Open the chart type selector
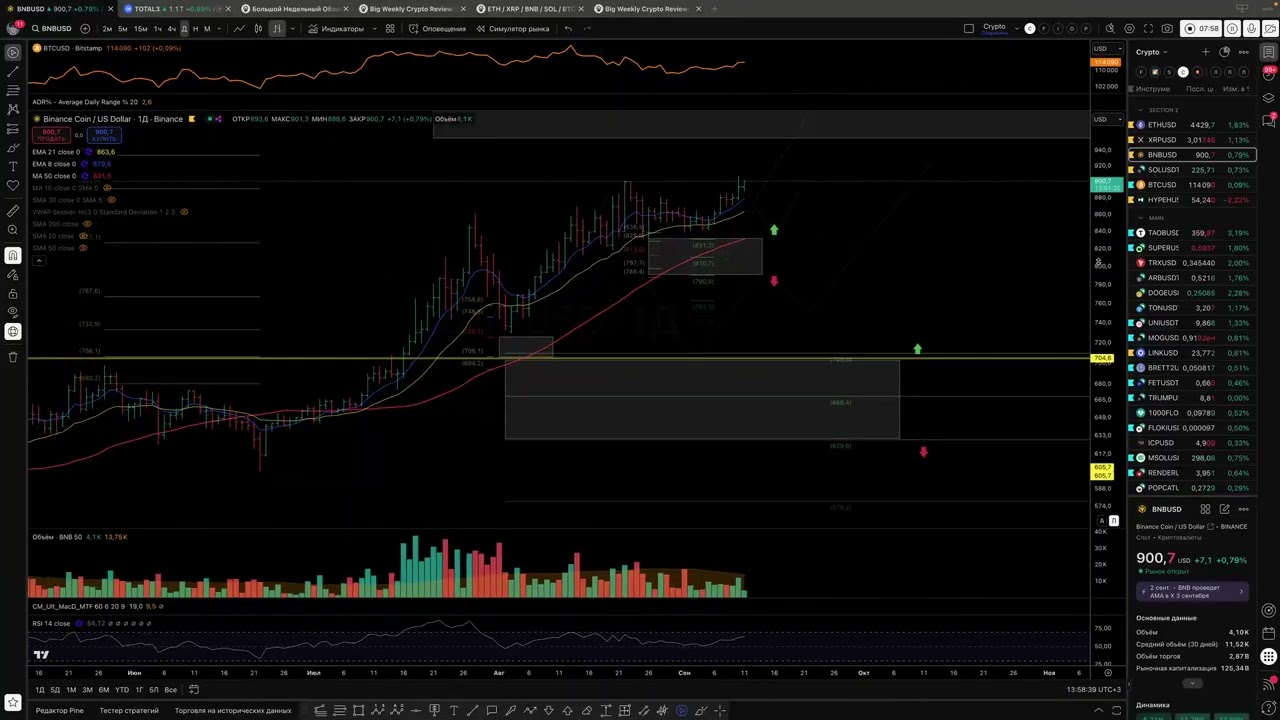 tap(276, 29)
